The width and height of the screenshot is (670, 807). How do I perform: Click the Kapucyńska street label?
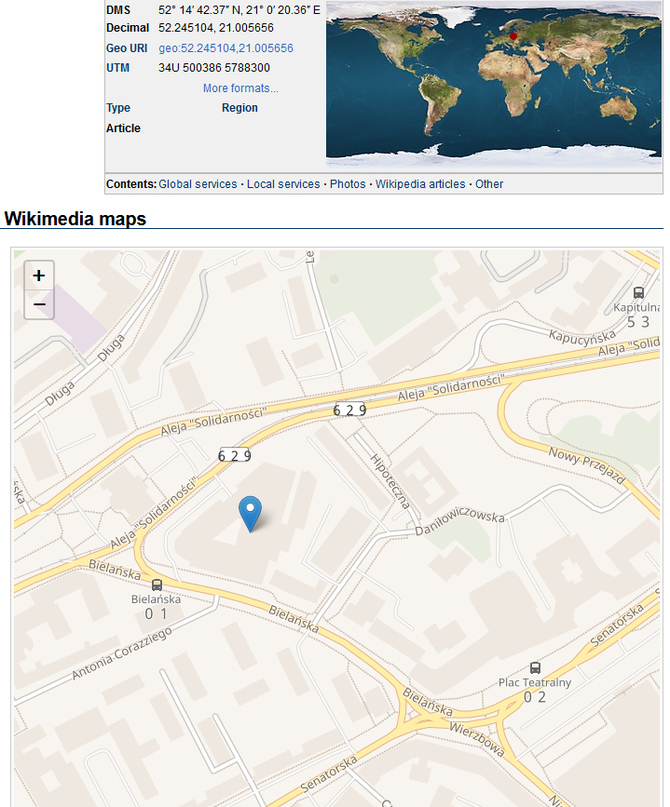[x=582, y=336]
